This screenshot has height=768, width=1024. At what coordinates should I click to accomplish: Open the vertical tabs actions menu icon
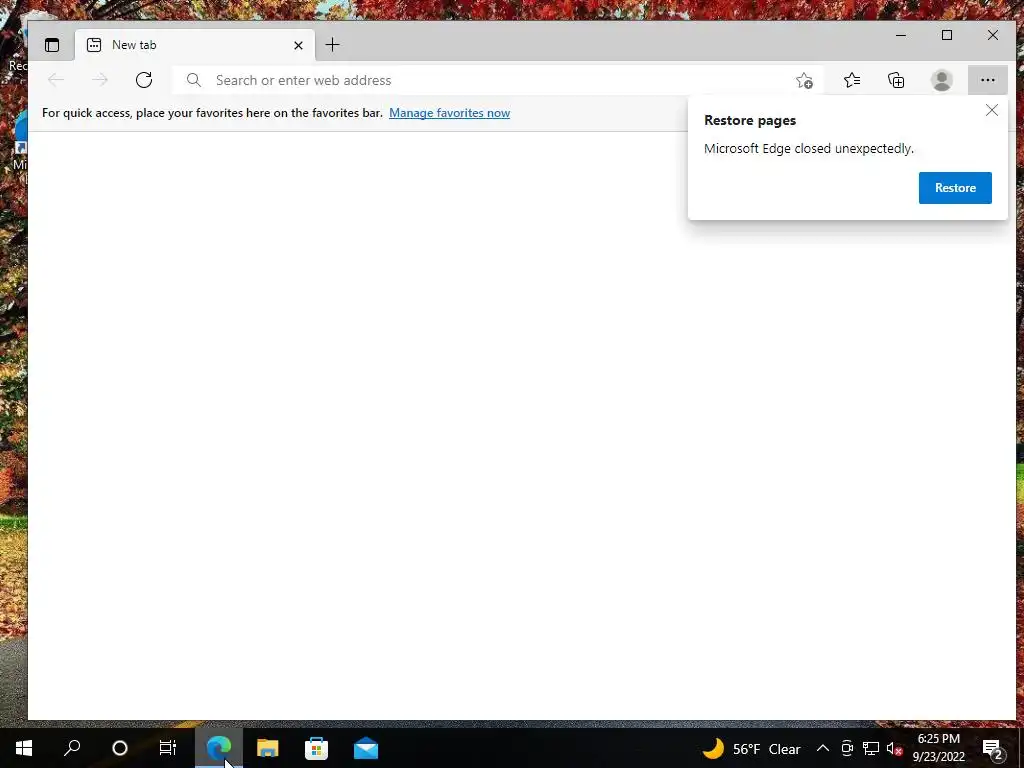click(x=52, y=44)
